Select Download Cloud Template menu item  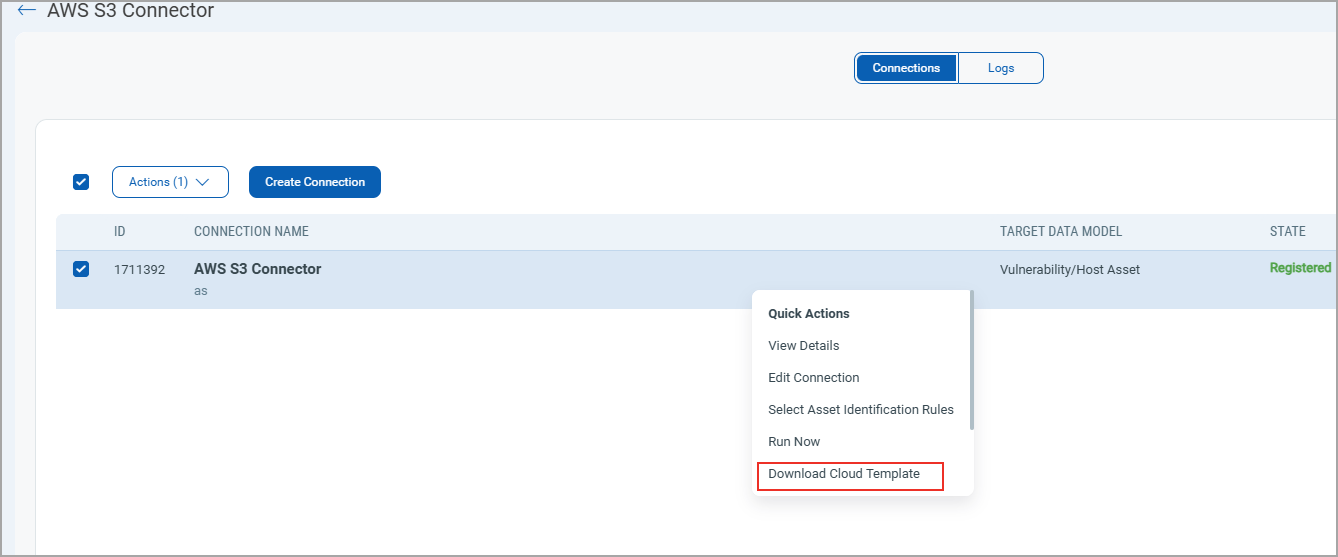pos(844,474)
